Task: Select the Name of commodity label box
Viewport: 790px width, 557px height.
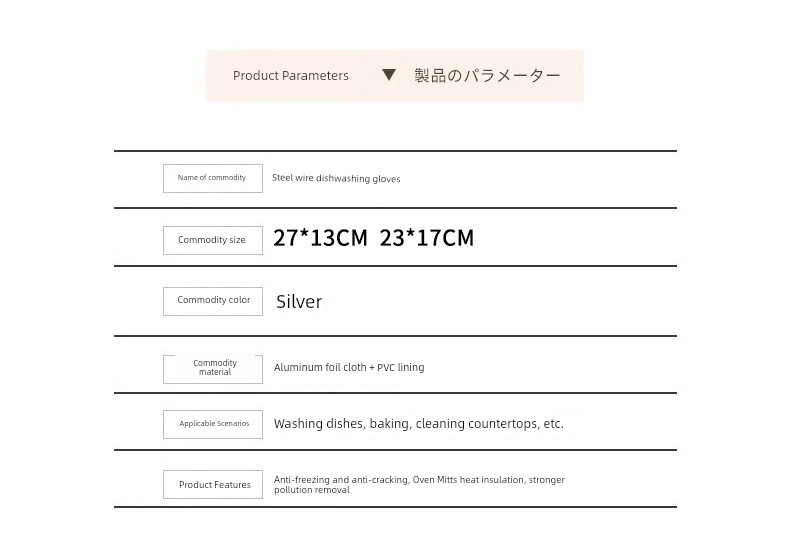Action: point(213,178)
